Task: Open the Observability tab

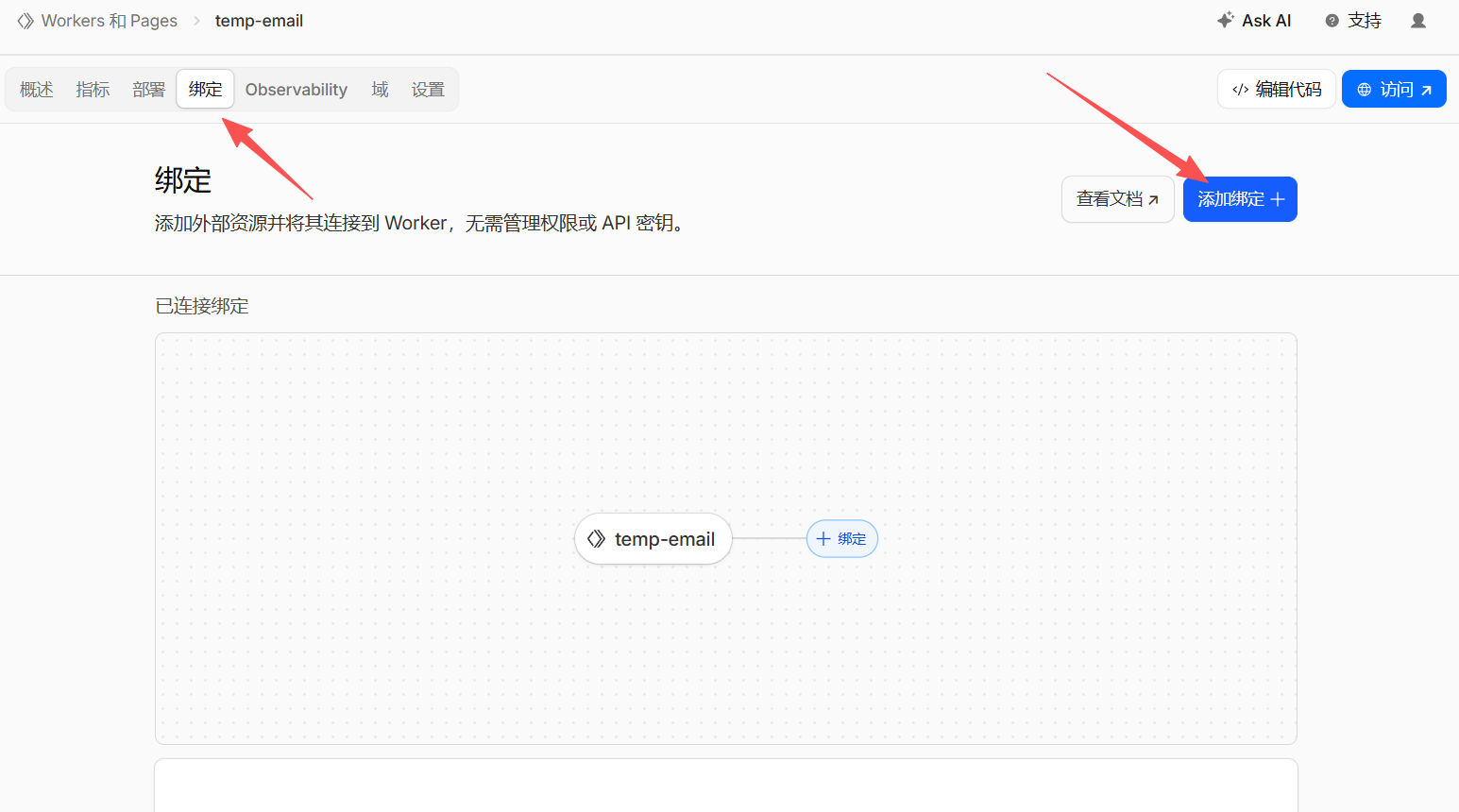Action: [x=297, y=90]
